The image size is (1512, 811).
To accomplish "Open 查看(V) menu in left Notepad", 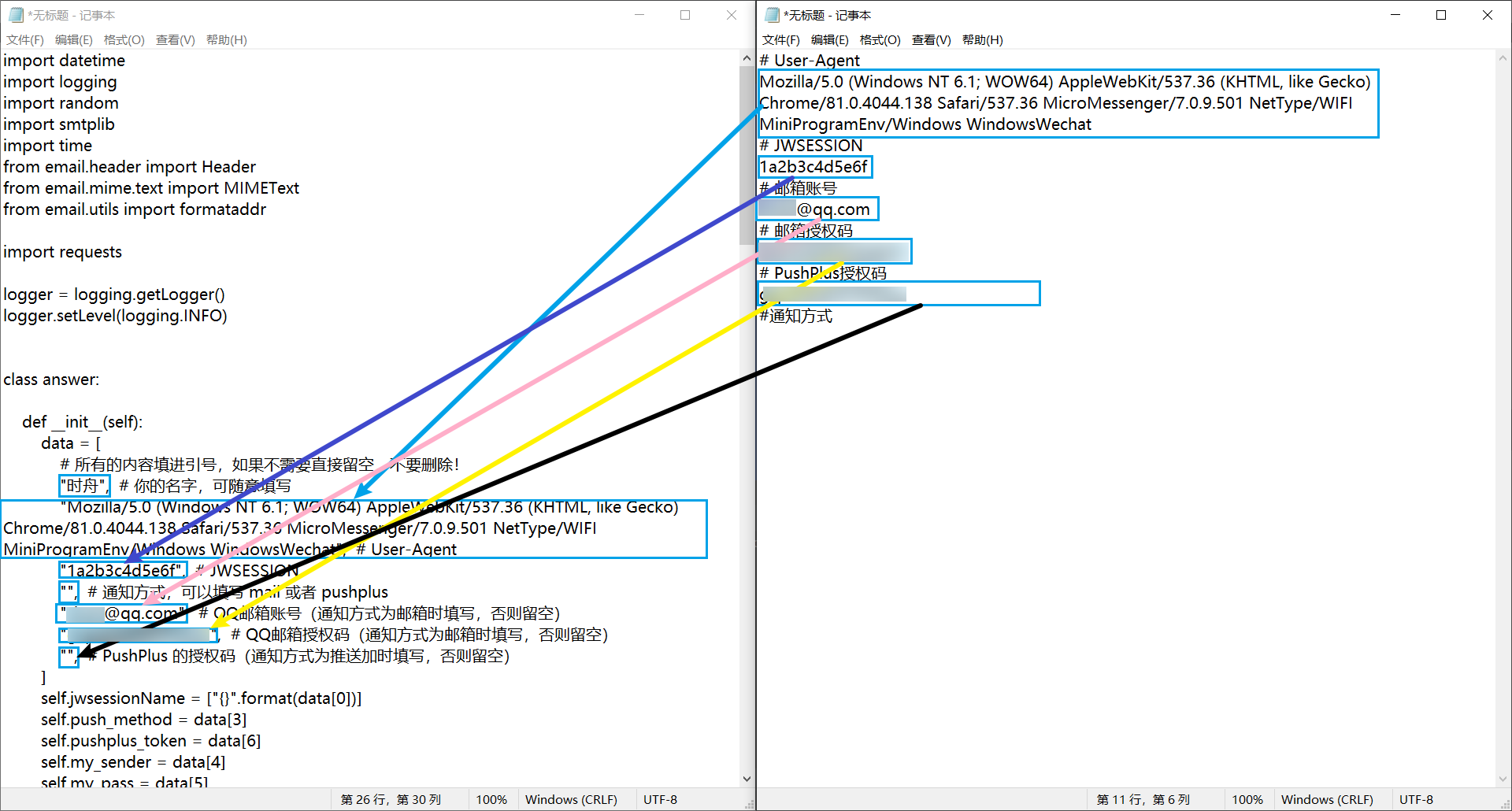I will (175, 40).
